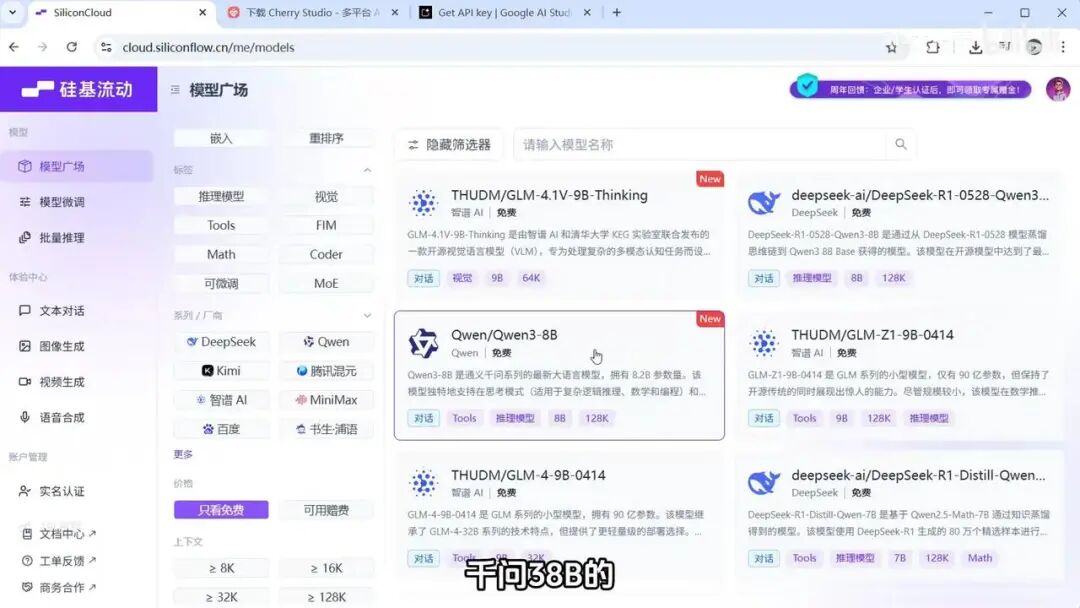The width and height of the screenshot is (1080, 608).
Task: Open the 文档中心 link
Action: (x=59, y=534)
